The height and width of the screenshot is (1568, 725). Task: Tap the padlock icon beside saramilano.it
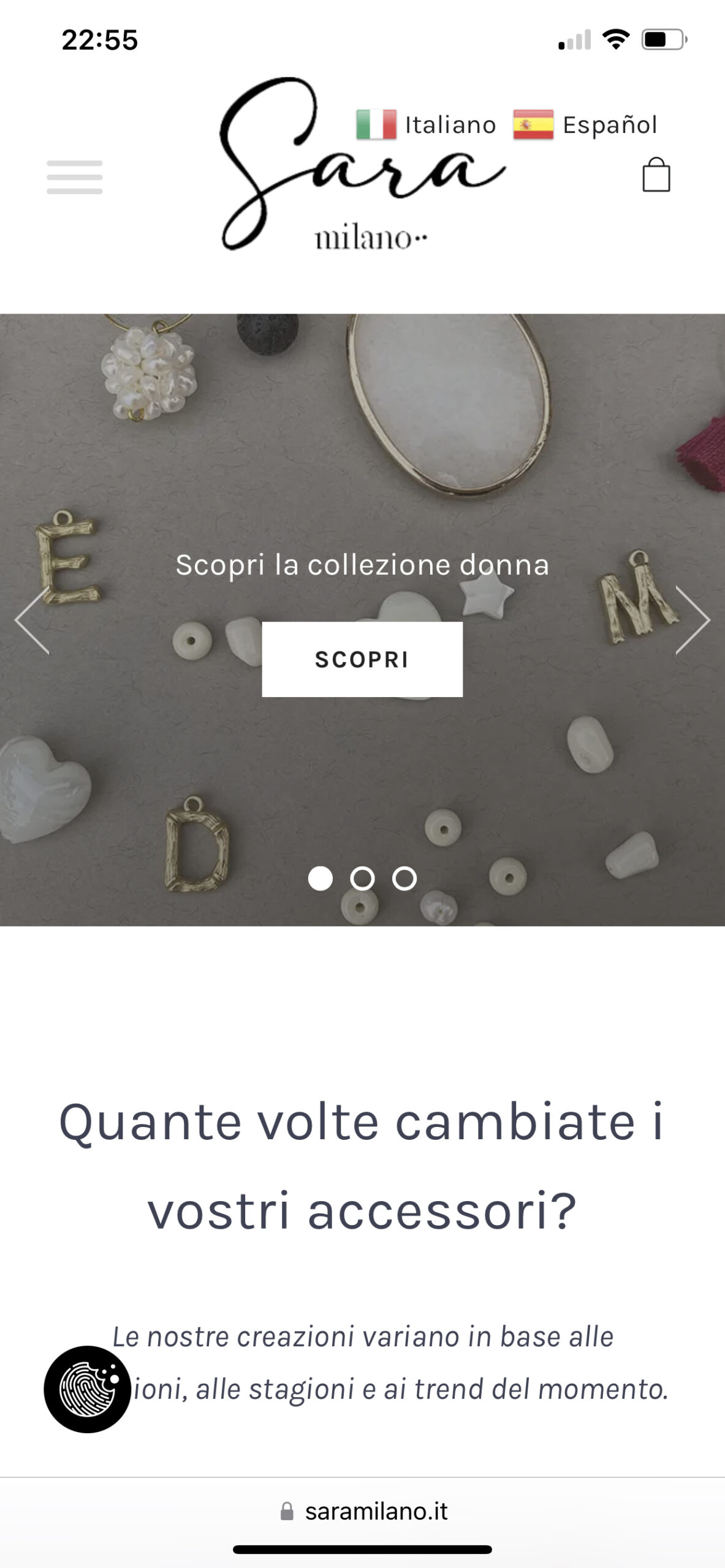287,1511
